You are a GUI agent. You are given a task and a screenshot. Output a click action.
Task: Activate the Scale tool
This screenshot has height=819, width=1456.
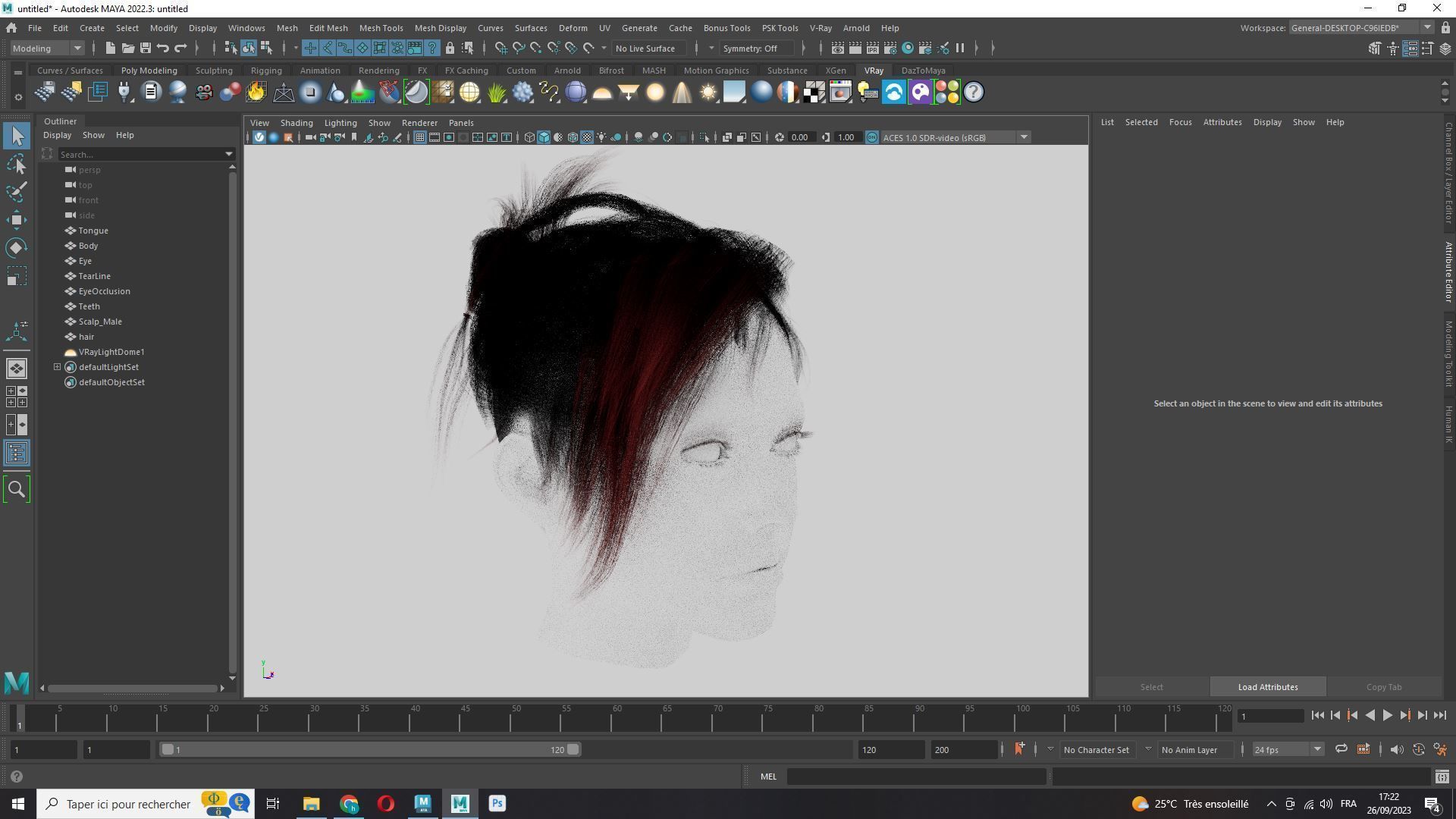click(x=17, y=276)
